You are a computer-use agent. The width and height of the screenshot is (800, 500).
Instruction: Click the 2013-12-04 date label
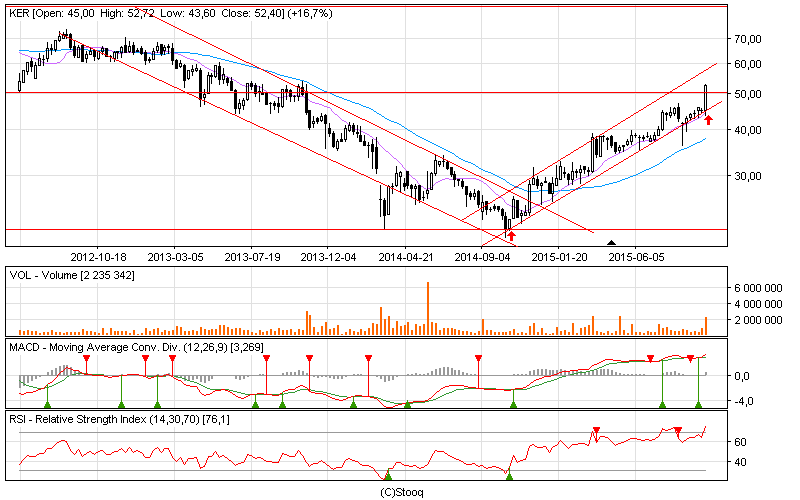click(328, 257)
